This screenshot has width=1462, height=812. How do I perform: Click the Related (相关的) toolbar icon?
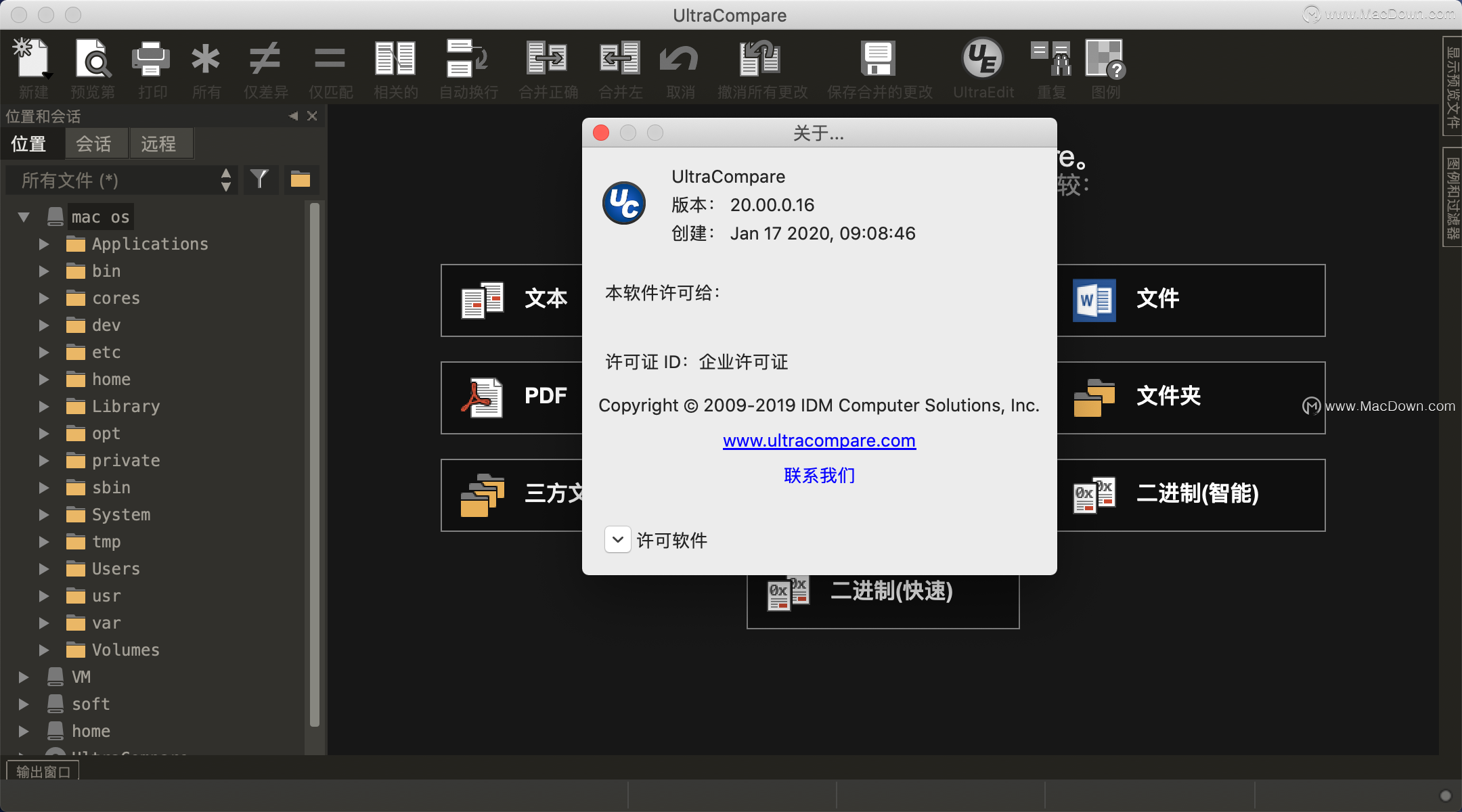[395, 60]
